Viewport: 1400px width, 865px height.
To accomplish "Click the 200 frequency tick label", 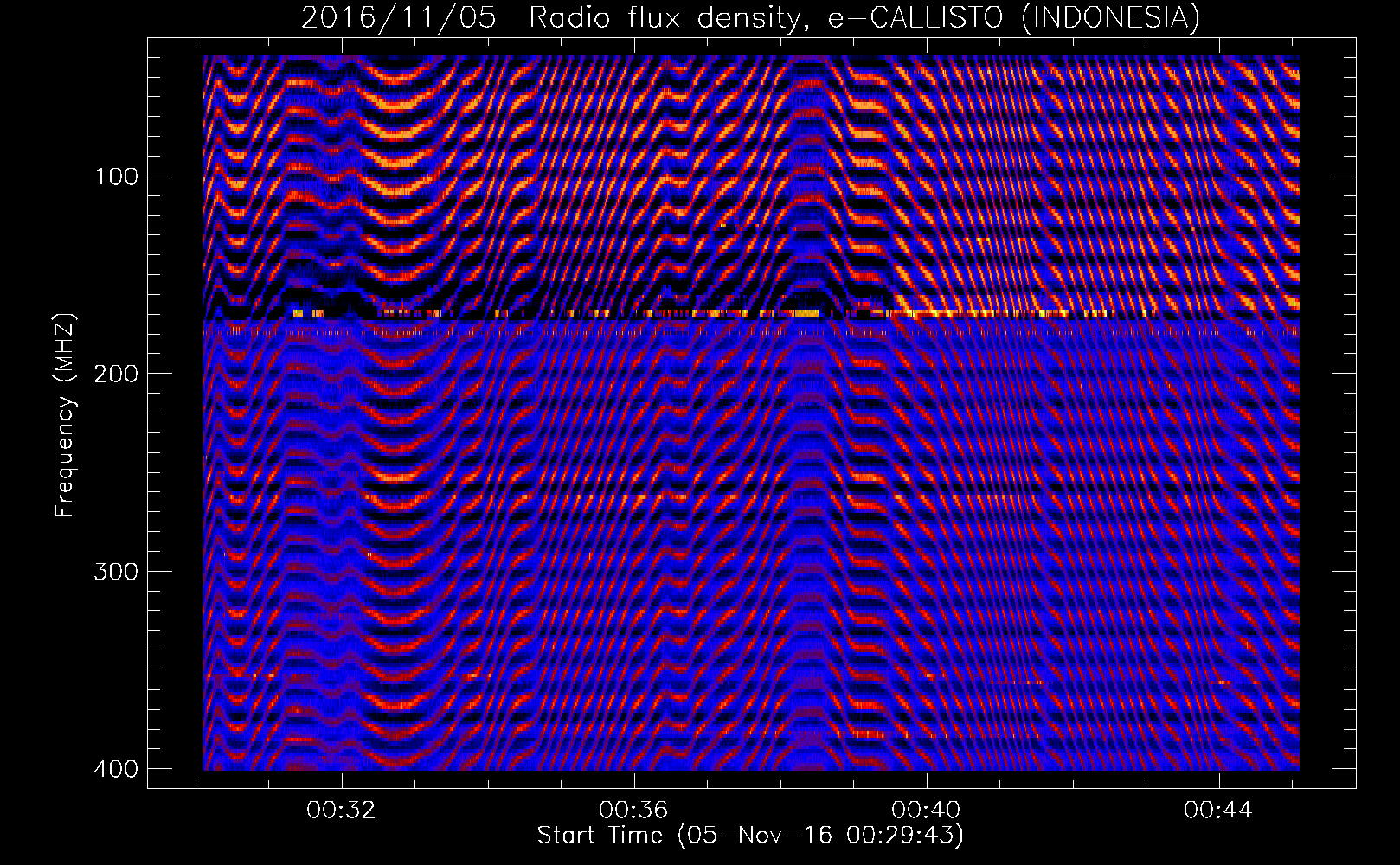I will (115, 373).
